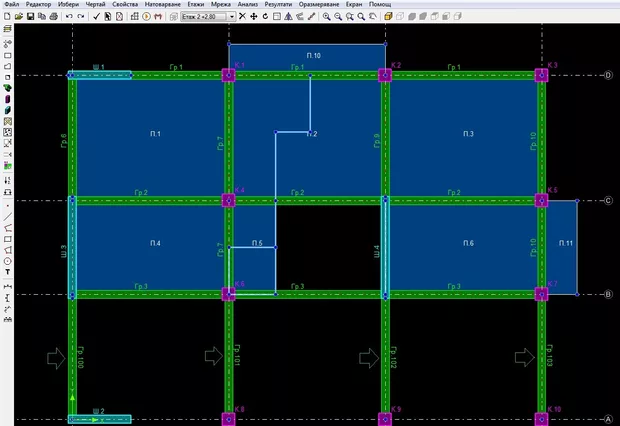This screenshot has width=620, height=426.
Task: Open the Файл menu
Action: [11, 5]
